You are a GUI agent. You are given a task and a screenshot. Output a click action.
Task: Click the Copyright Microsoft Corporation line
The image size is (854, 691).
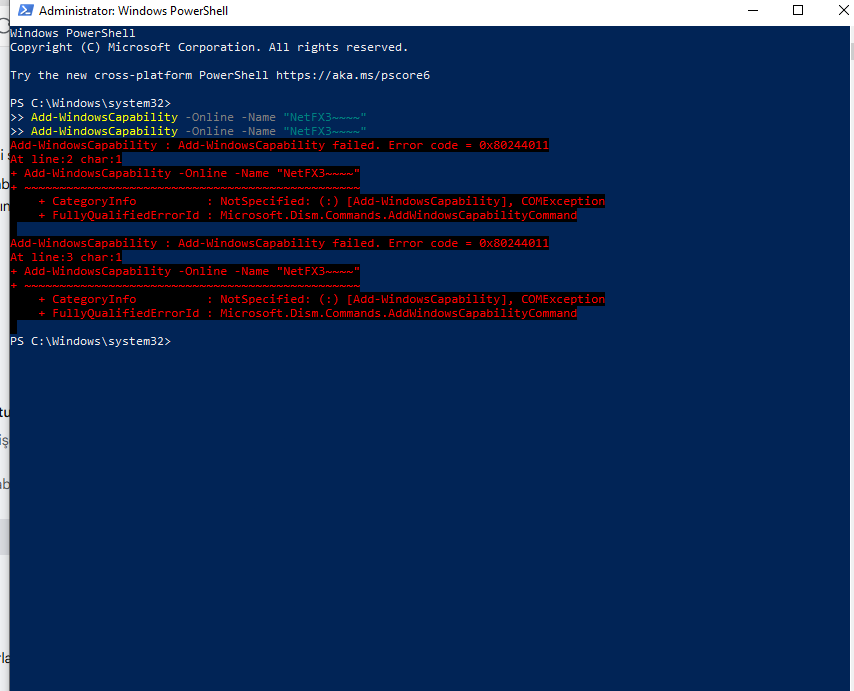pyautogui.click(x=209, y=47)
